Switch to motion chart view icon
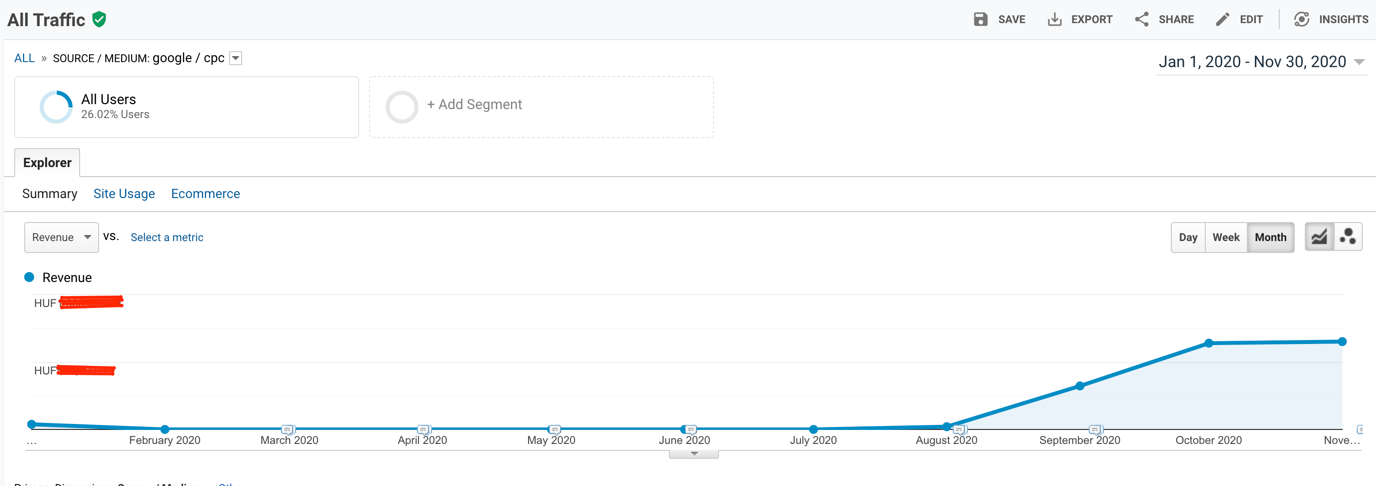This screenshot has width=1376, height=486. 1348,237
